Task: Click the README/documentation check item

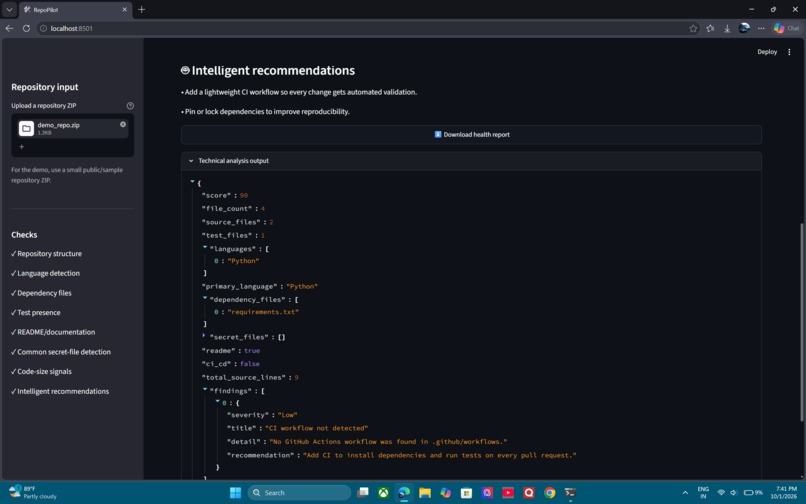Action: (53, 332)
